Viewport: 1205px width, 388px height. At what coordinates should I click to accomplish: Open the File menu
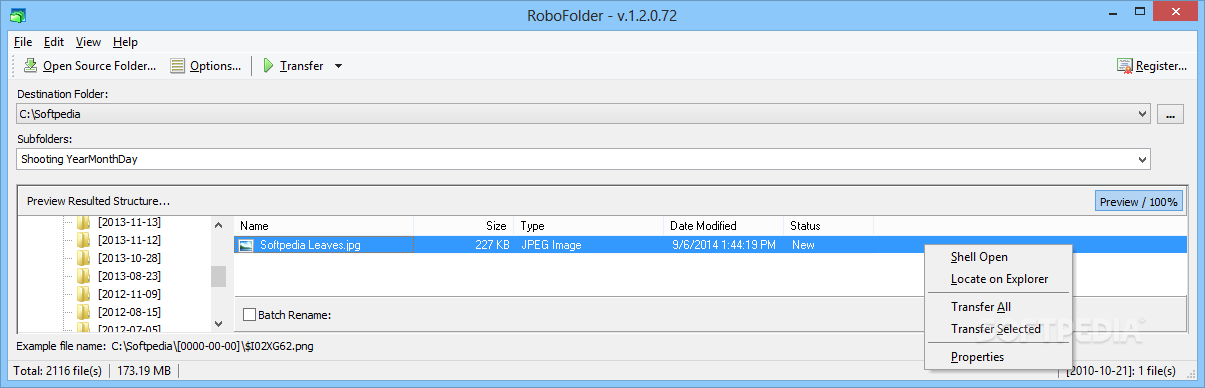coord(23,42)
